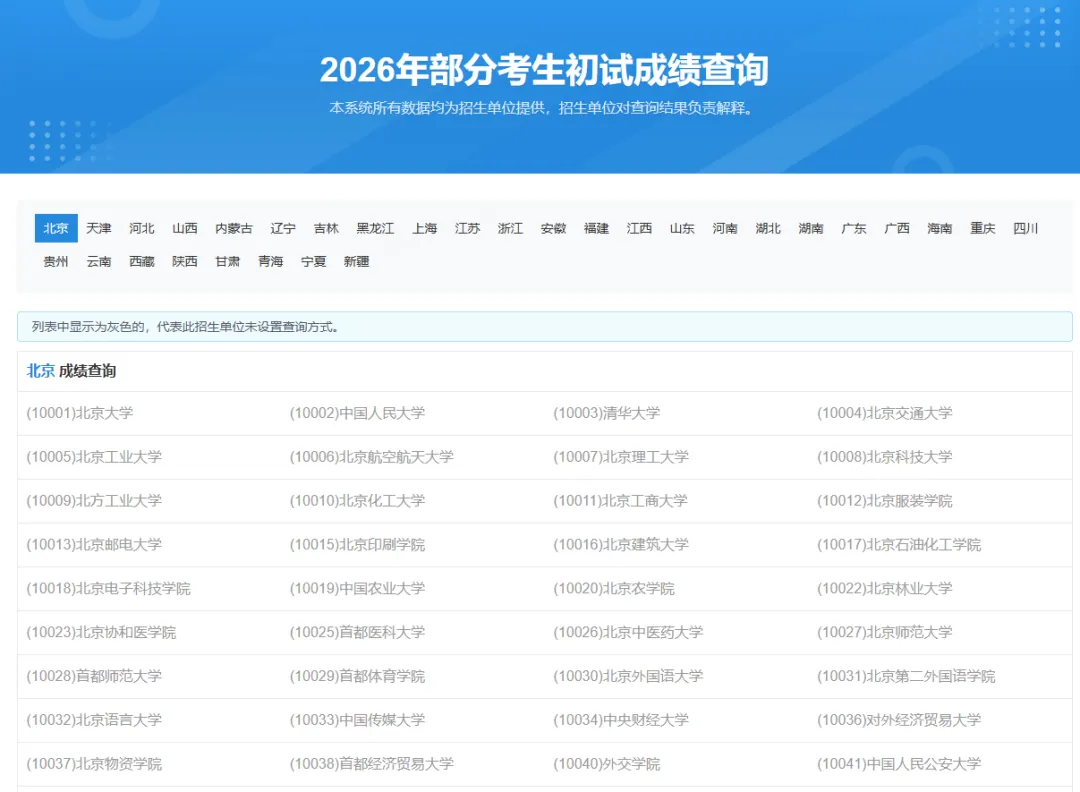Click (10027)北京师范大学
This screenshot has height=792, width=1080.
coord(885,632)
